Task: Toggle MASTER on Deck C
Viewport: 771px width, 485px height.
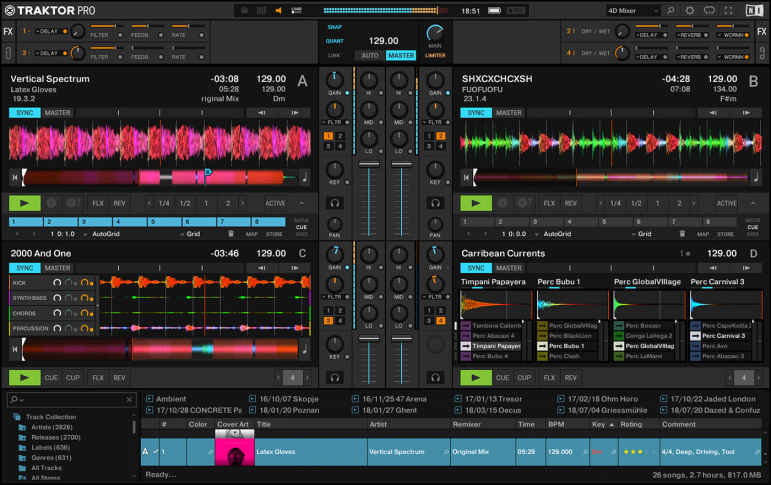Action: (x=58, y=268)
